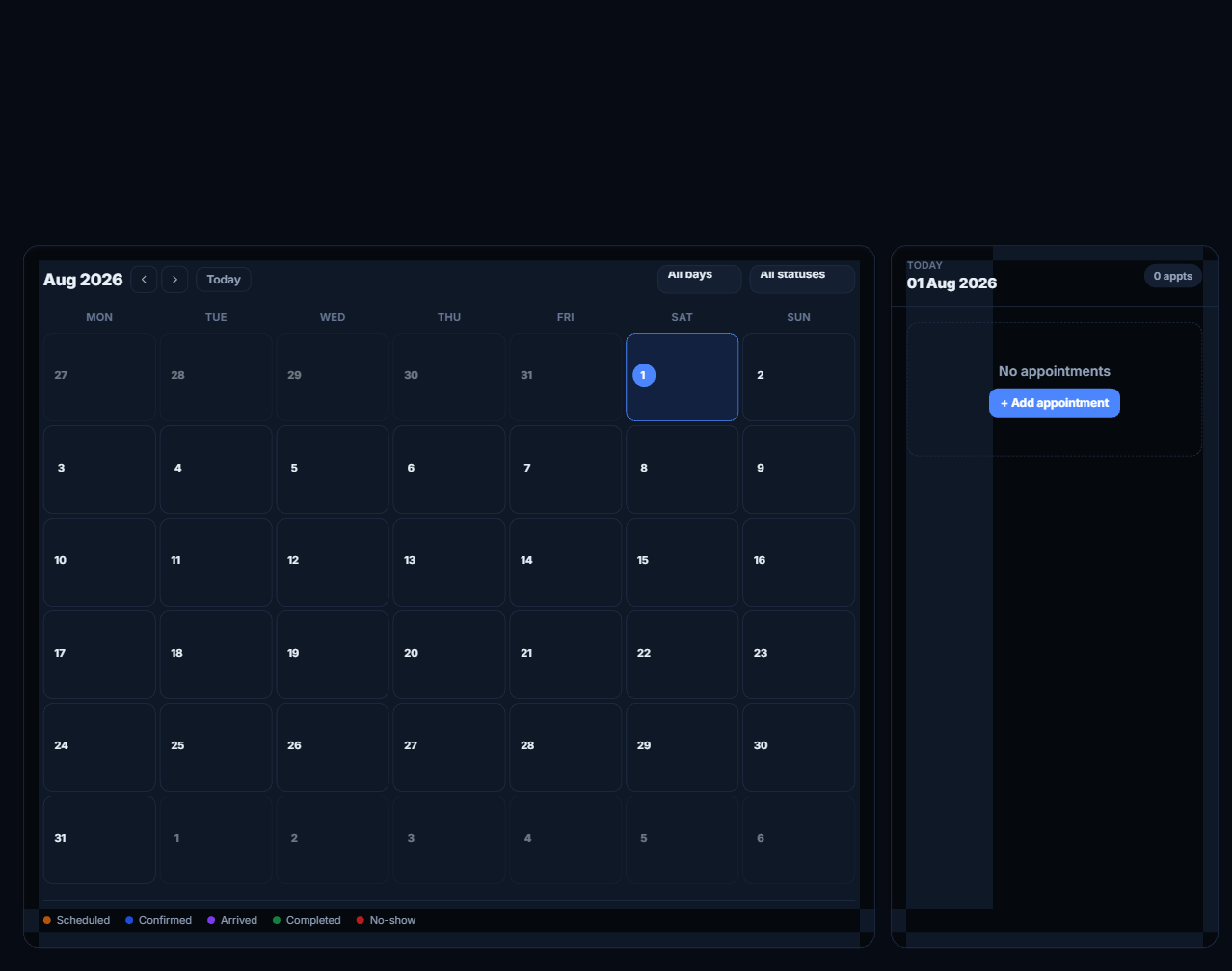Select day 15 cell
1232x971 pixels.
[x=683, y=562]
